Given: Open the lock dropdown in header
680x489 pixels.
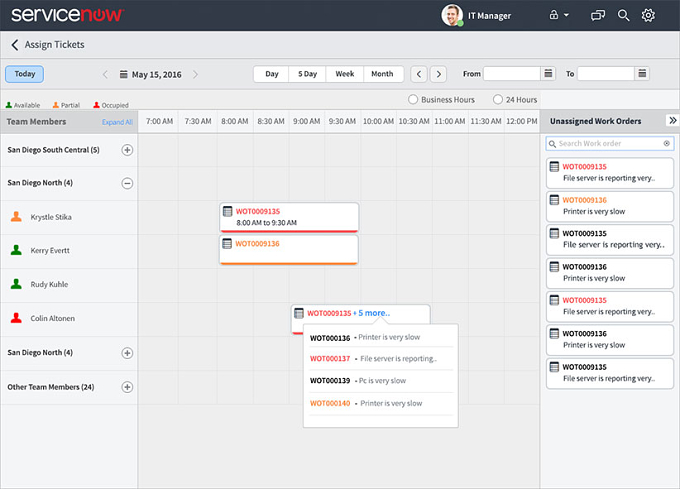Looking at the screenshot, I should (x=559, y=15).
